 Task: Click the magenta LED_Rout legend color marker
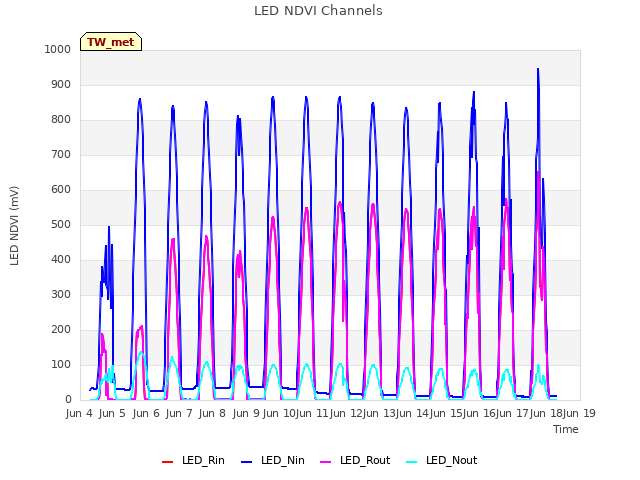pos(326,462)
